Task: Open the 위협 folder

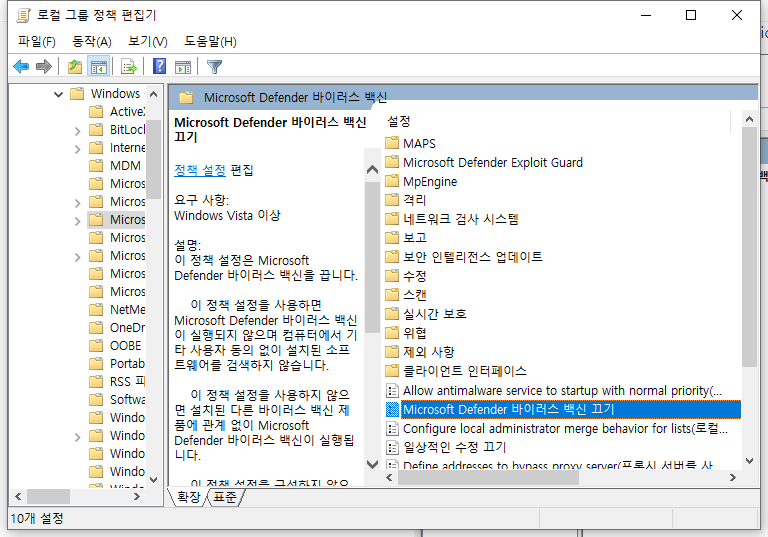Action: pos(406,333)
